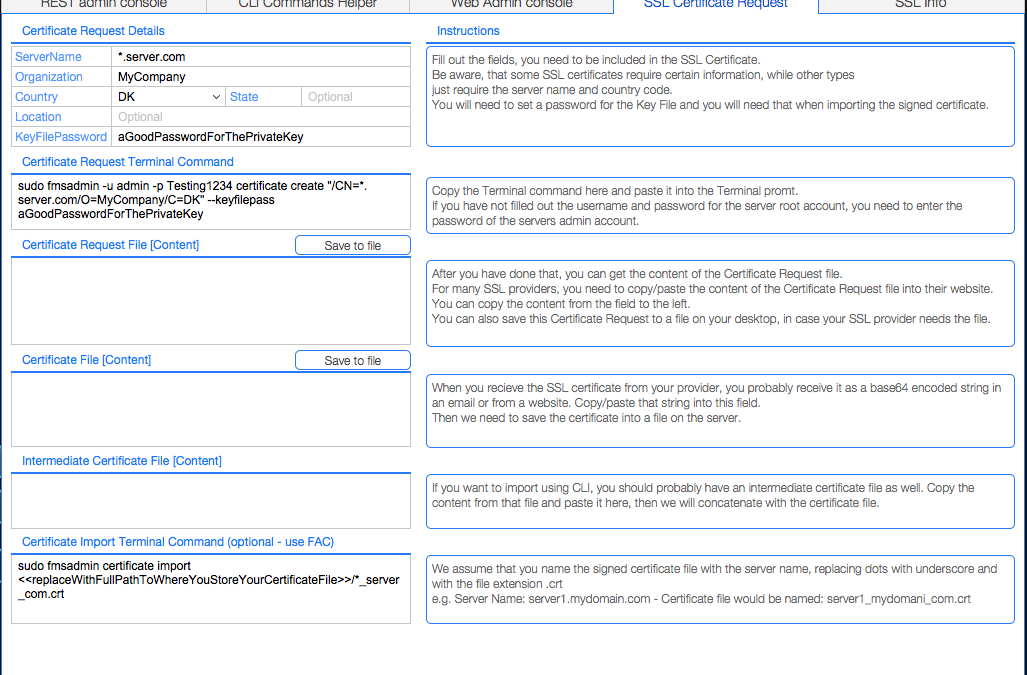This screenshot has width=1027, height=675.
Task: Click the Certificate Import Terminal Command box
Action: 211,589
